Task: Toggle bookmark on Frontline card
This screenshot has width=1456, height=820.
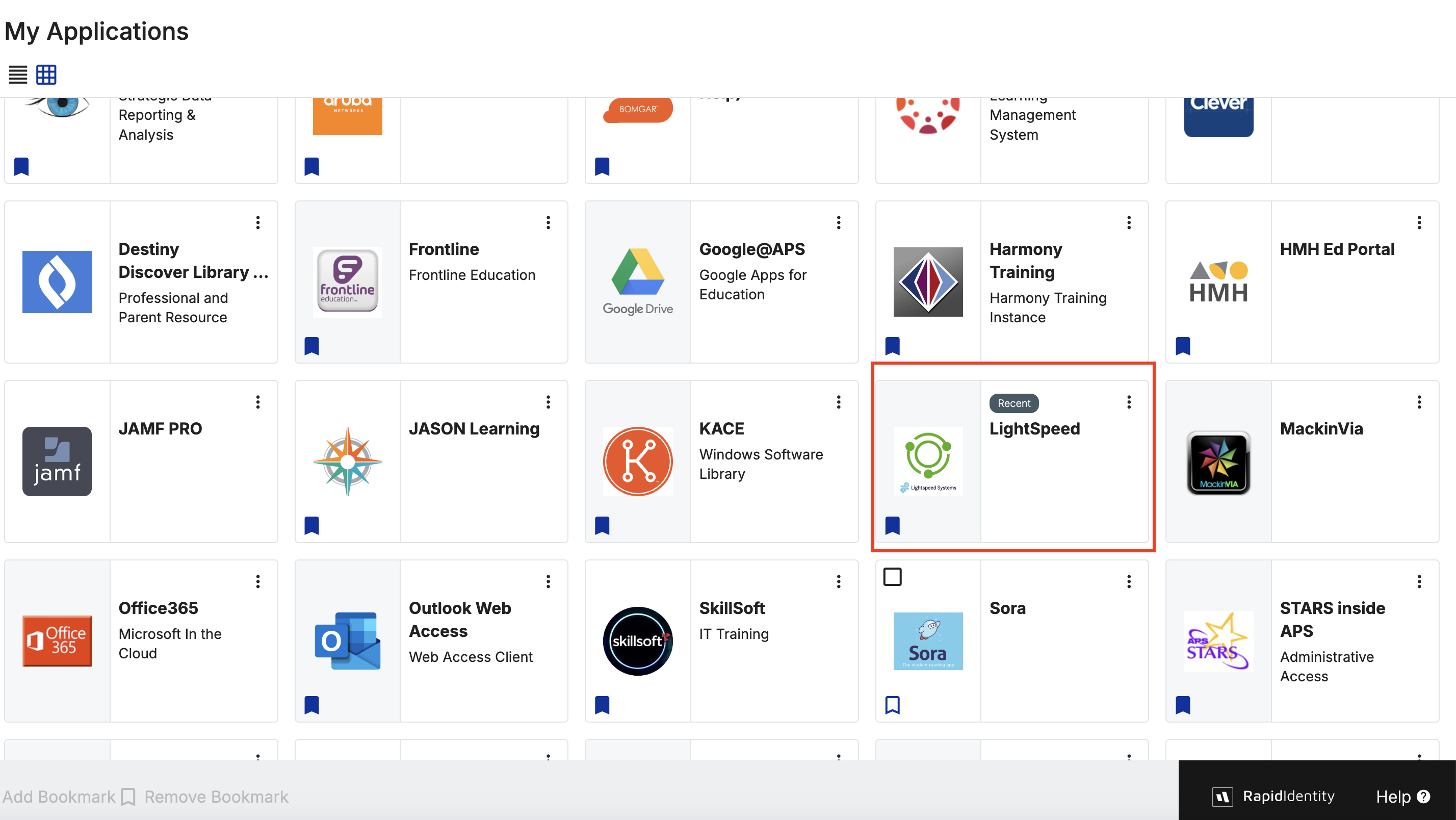Action: 311,346
